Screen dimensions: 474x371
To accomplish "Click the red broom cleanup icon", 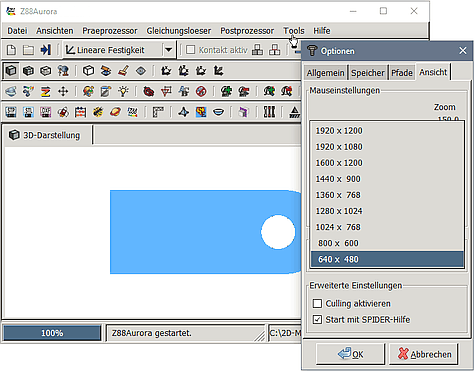I will tap(123, 71).
